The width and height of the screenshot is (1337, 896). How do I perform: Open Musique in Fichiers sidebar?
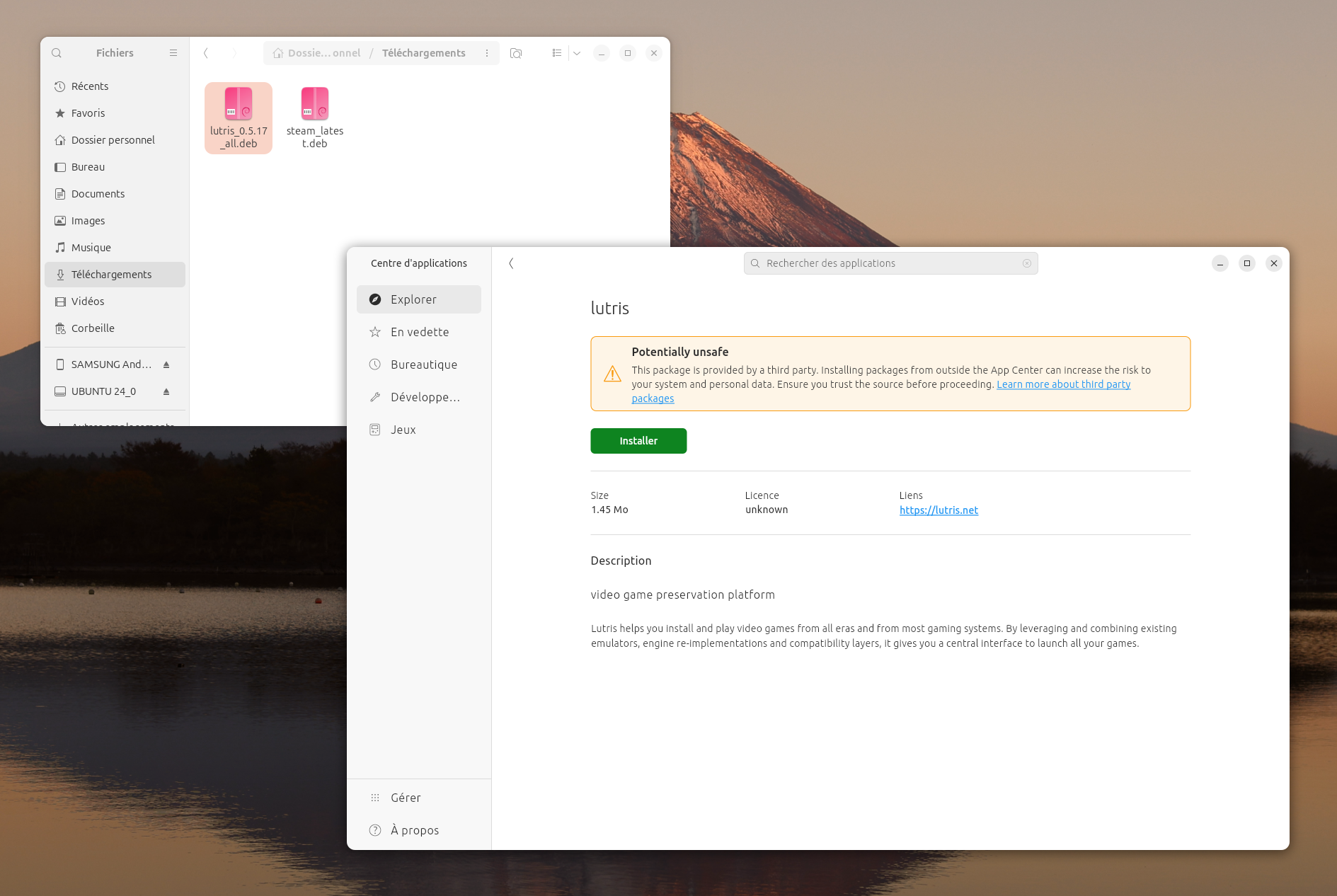click(115, 248)
